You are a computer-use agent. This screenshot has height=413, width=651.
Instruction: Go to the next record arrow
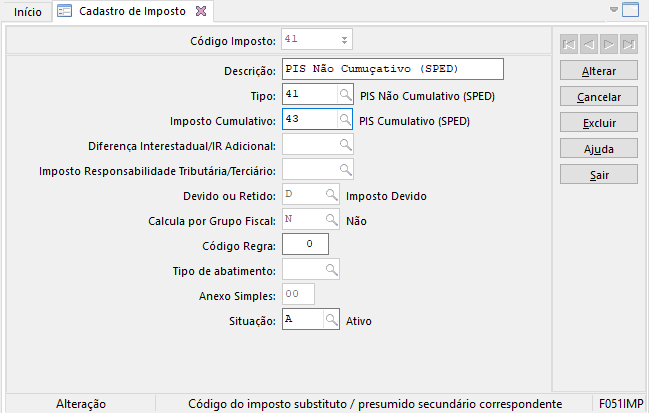pyautogui.click(x=608, y=44)
